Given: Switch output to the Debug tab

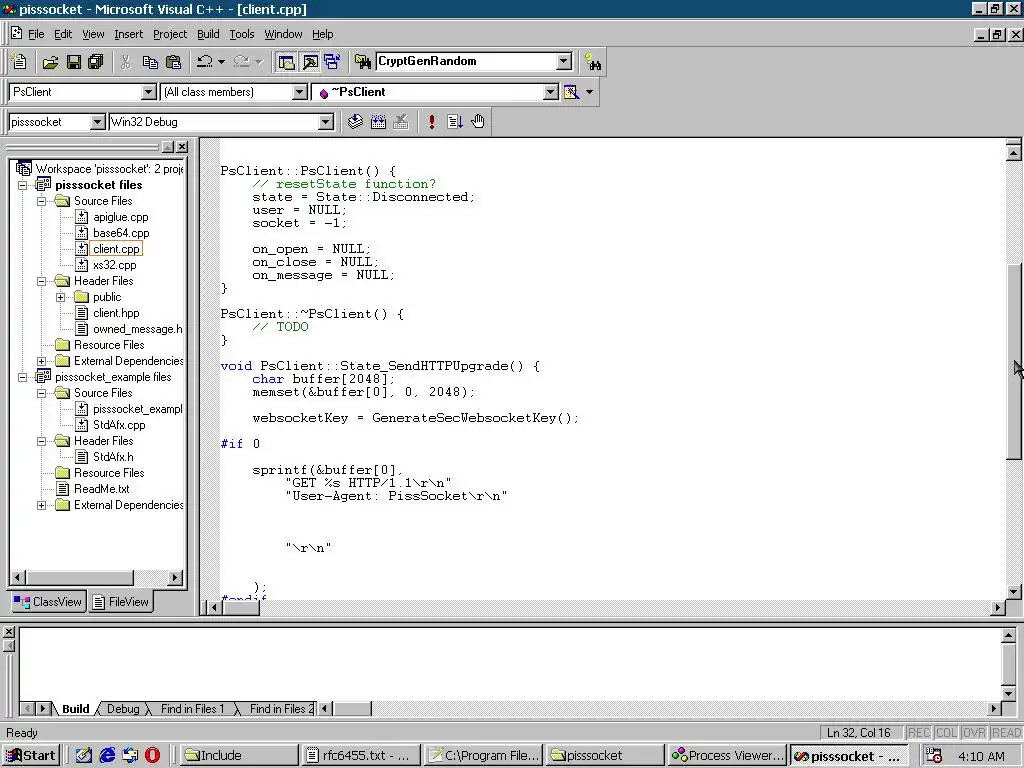Looking at the screenshot, I should tap(123, 709).
